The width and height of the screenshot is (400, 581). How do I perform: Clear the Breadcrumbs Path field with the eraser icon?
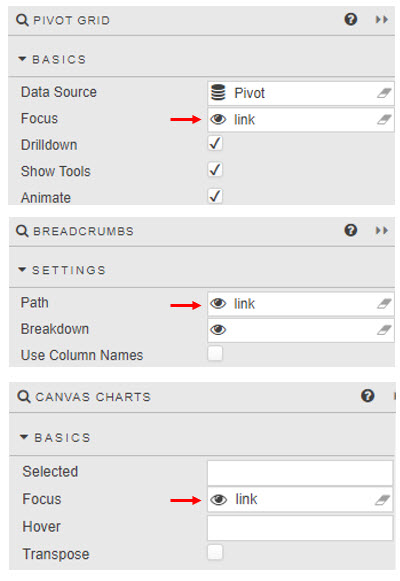coord(384,304)
